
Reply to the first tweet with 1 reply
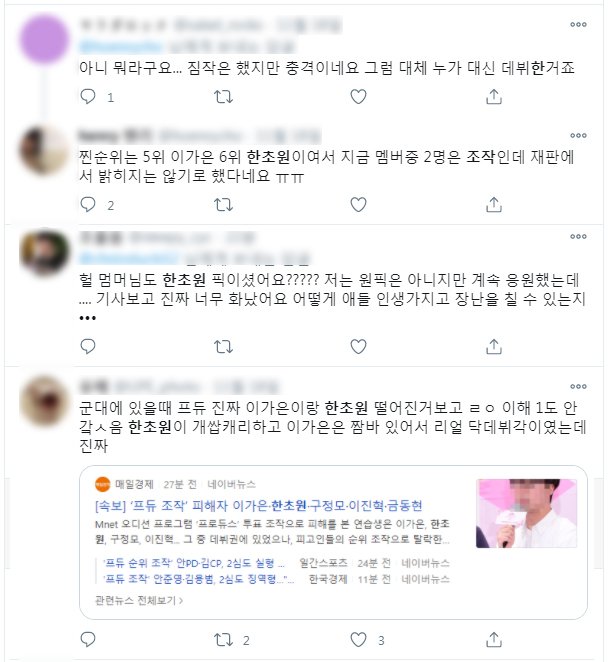88,97
